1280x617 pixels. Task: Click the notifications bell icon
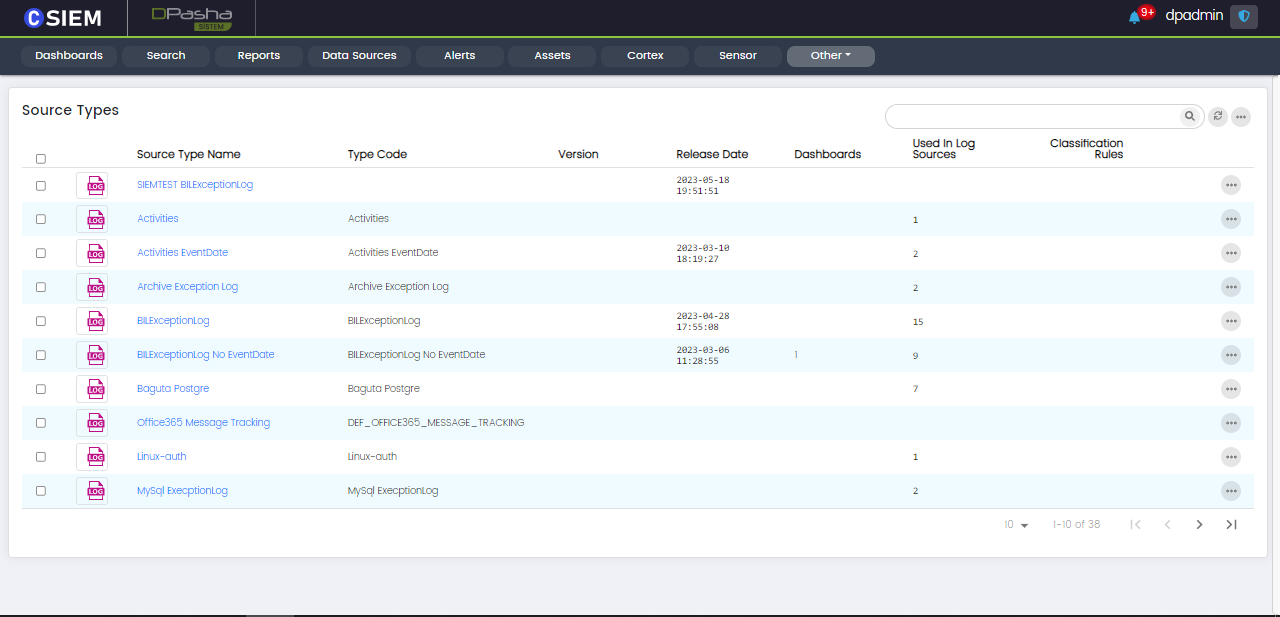pyautogui.click(x=1134, y=17)
